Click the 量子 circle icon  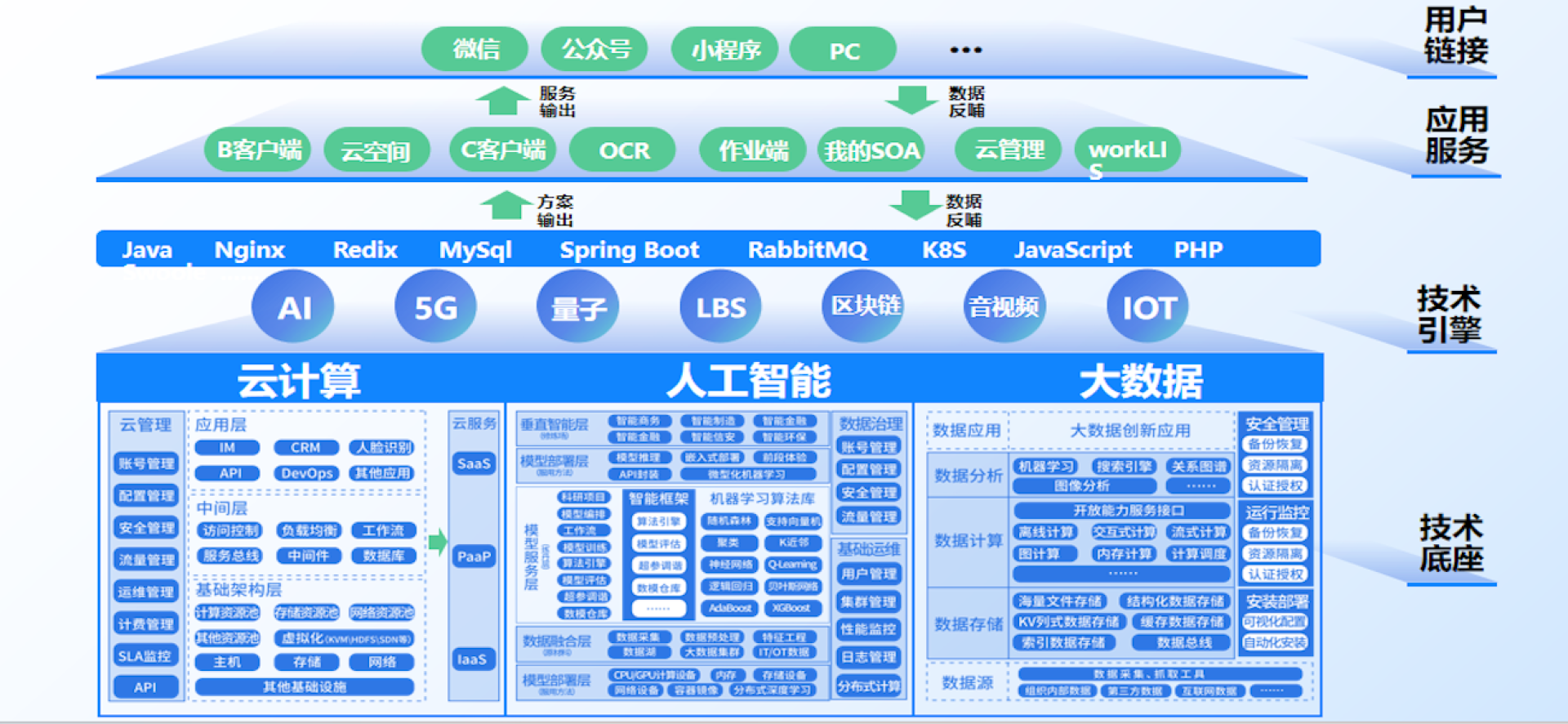point(578,307)
